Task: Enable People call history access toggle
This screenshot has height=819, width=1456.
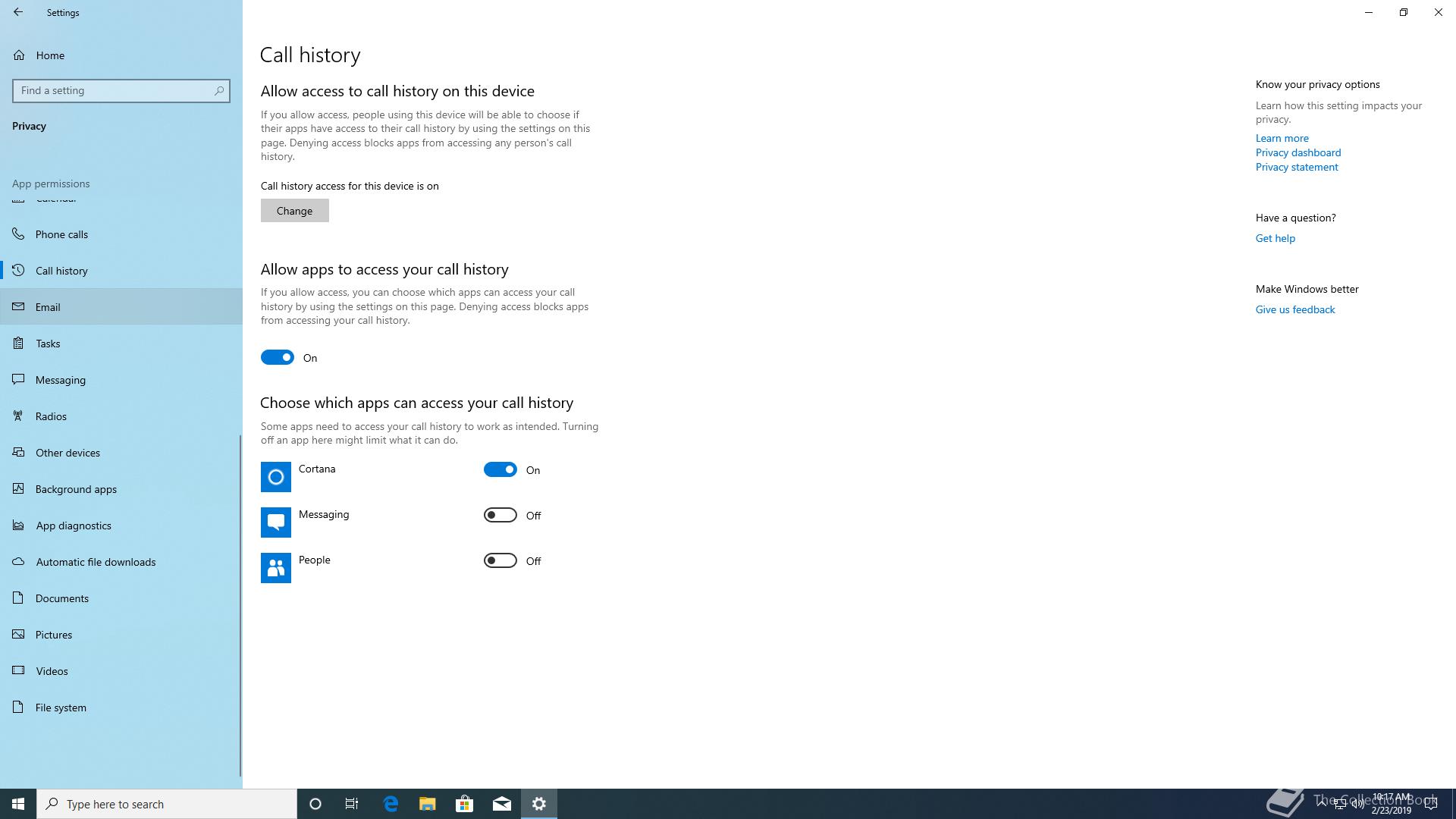Action: 500,561
